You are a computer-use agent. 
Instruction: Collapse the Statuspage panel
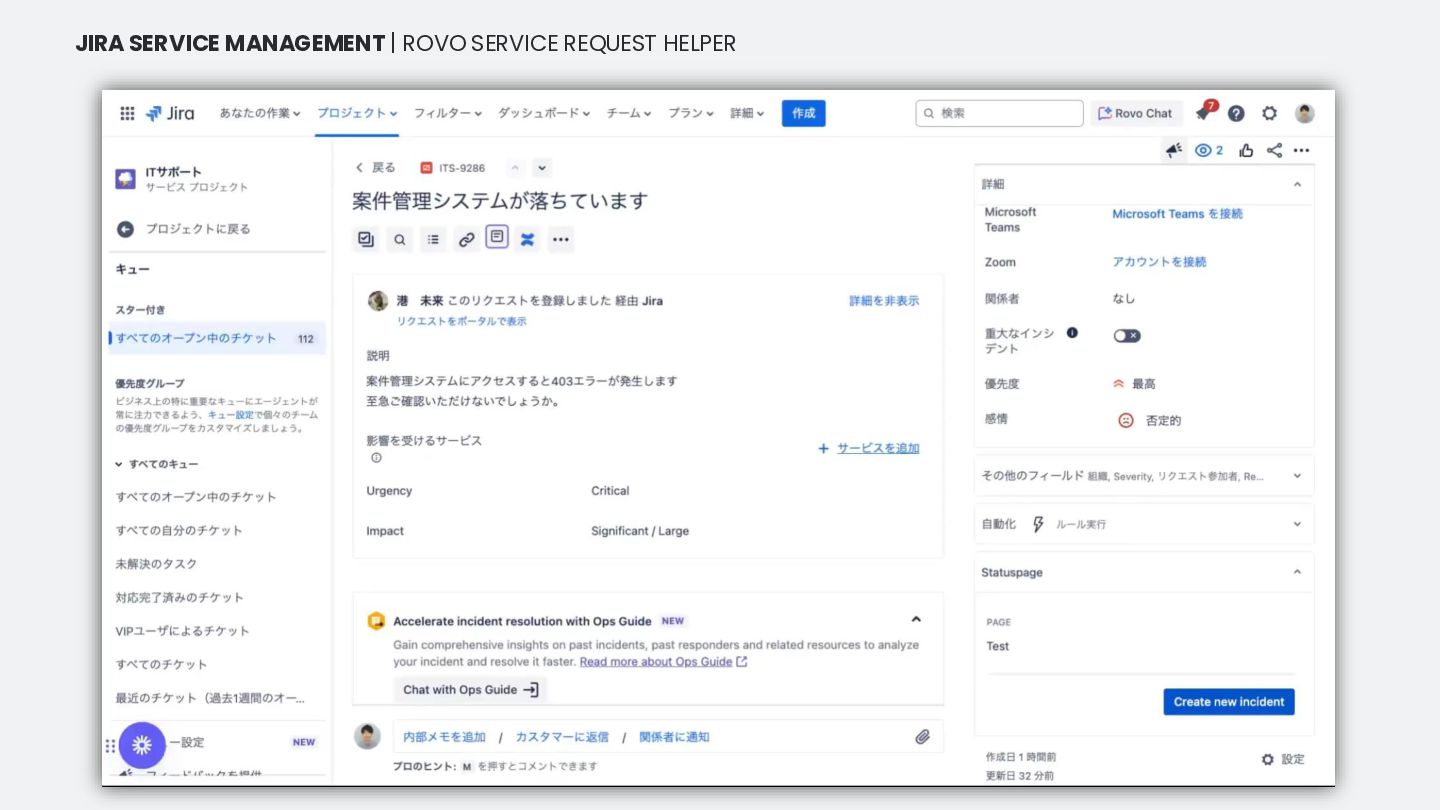1297,572
